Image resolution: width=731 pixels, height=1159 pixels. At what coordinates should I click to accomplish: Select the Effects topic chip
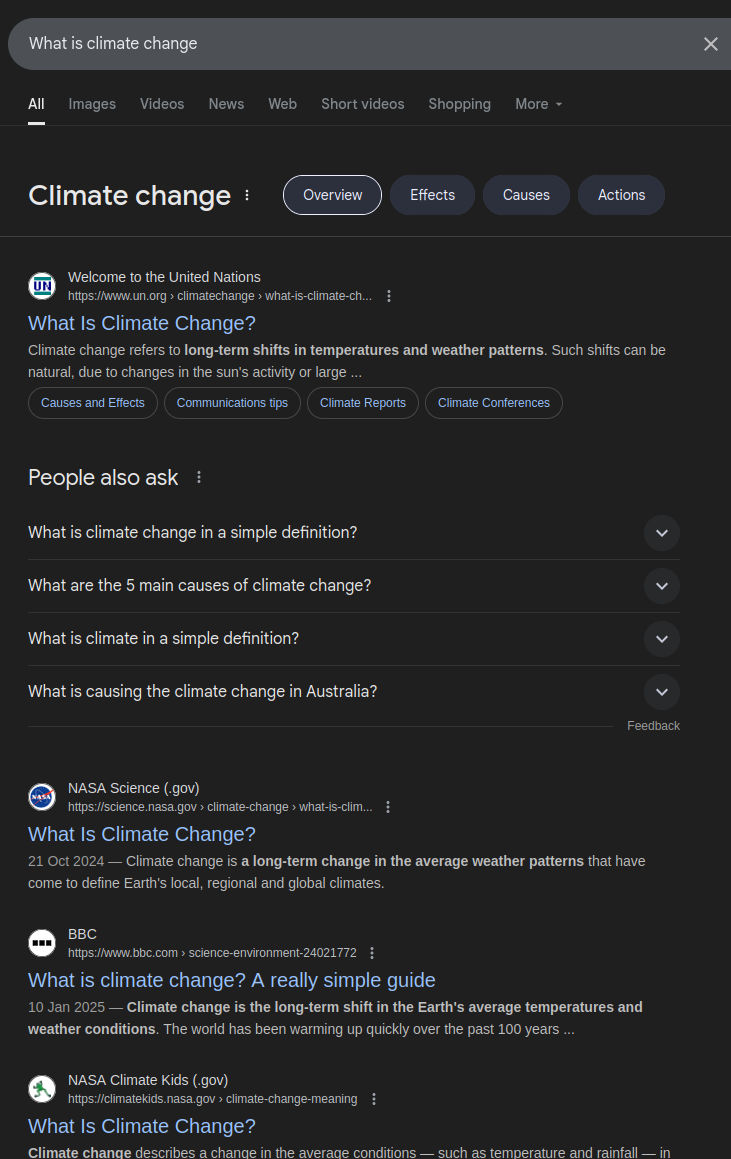coord(432,195)
